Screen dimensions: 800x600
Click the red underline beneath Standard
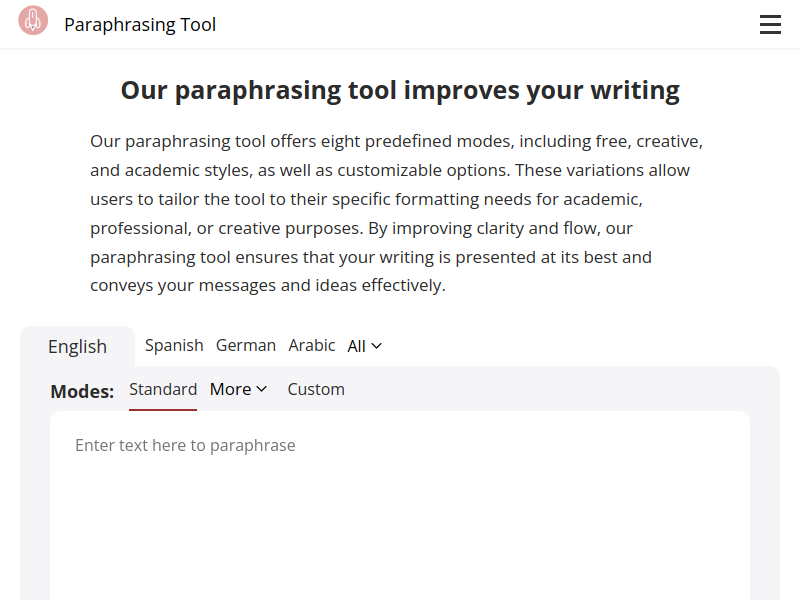pyautogui.click(x=163, y=409)
